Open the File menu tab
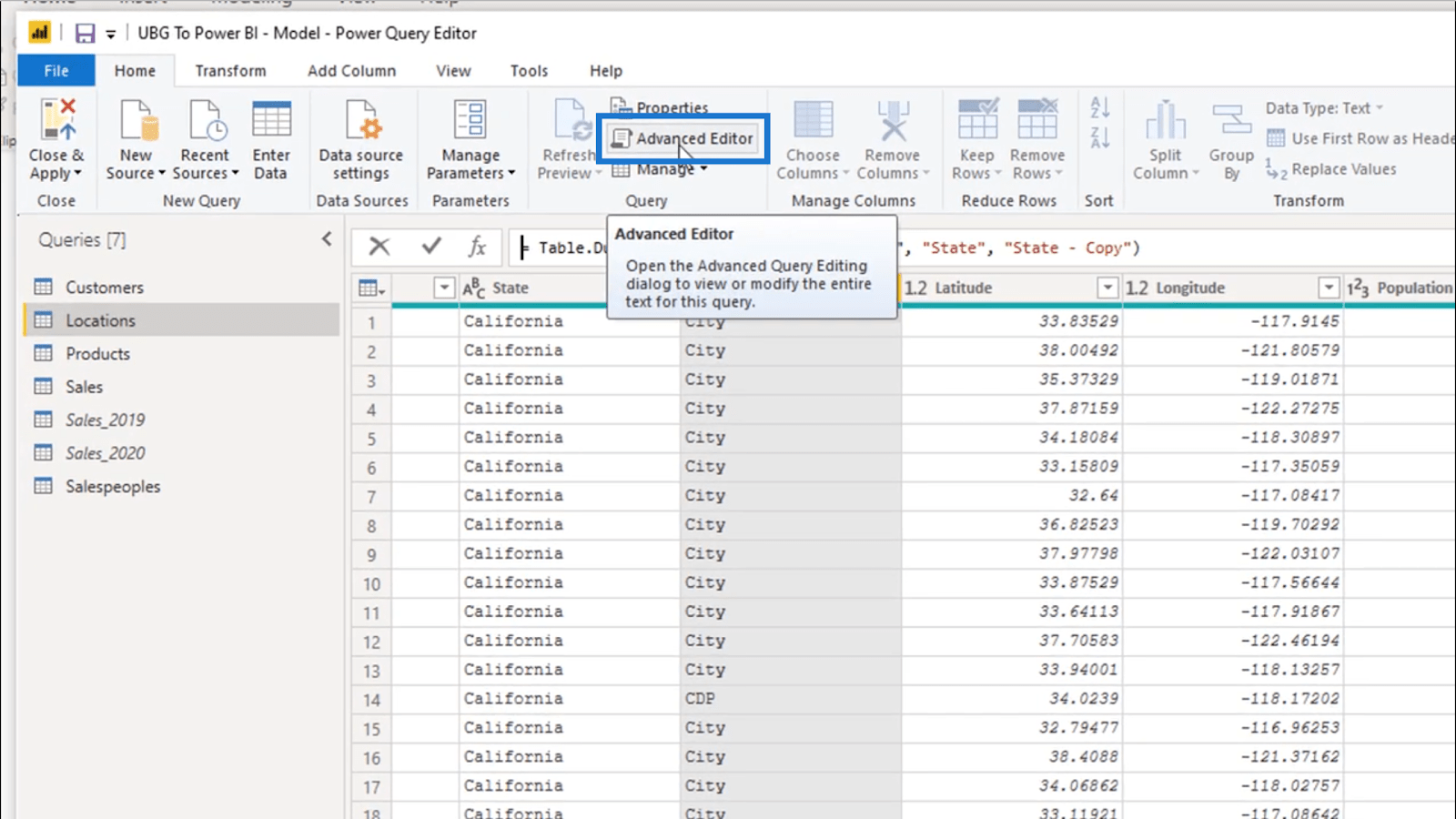 tap(56, 71)
